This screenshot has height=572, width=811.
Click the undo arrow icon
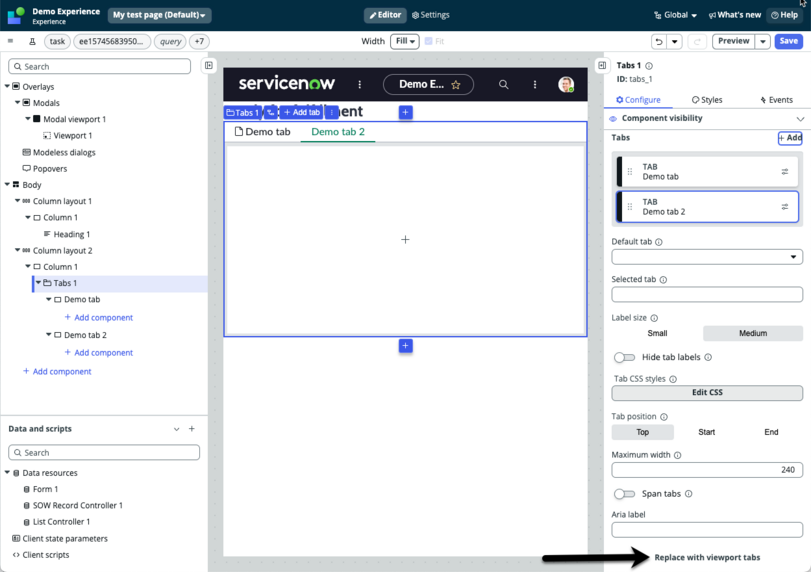coord(659,41)
